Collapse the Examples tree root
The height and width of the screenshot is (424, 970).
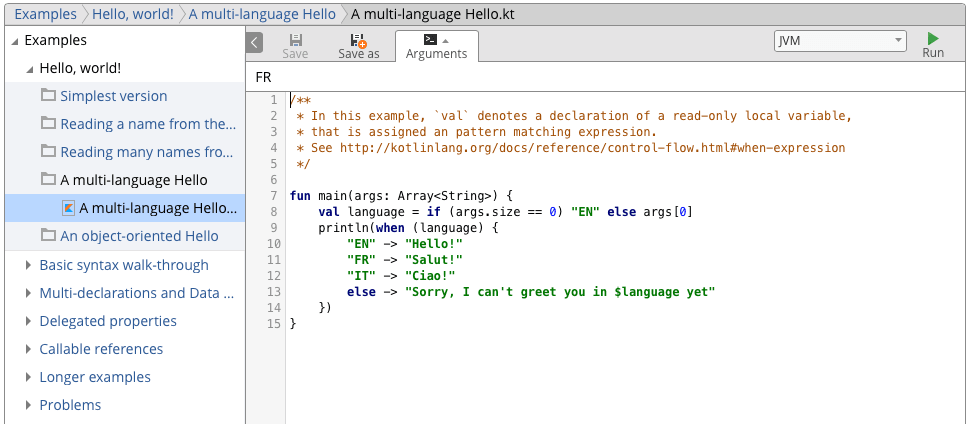coord(15,41)
